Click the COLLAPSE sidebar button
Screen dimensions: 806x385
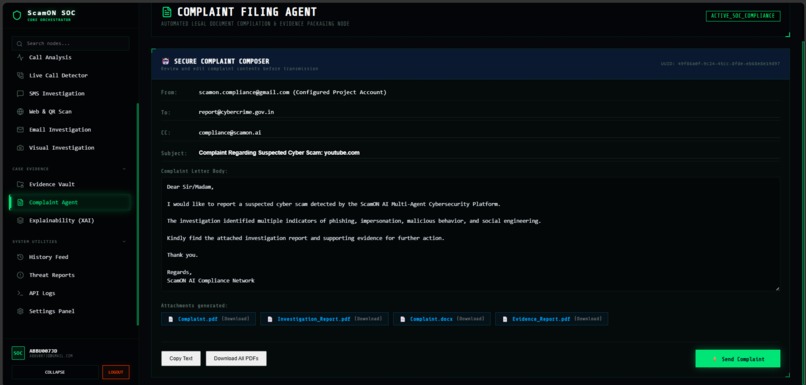point(54,372)
